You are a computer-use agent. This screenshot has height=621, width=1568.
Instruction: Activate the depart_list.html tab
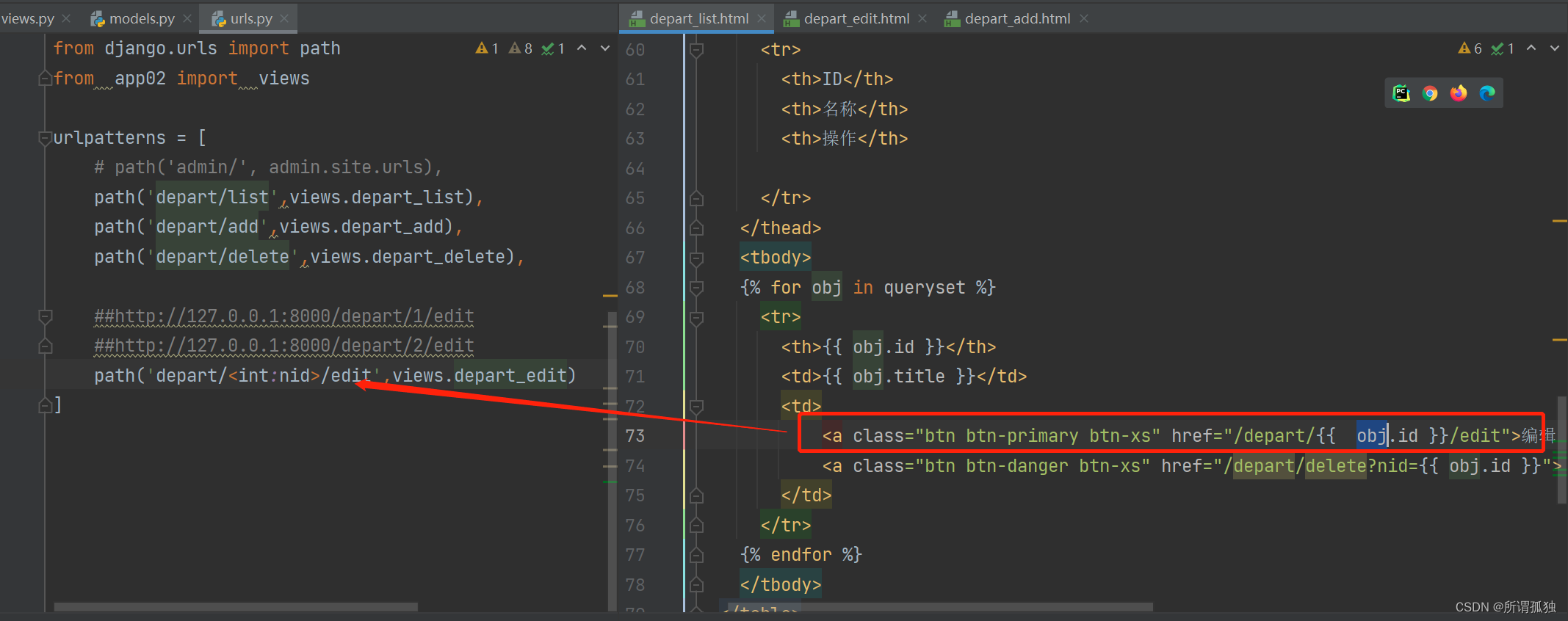pyautogui.click(x=699, y=18)
